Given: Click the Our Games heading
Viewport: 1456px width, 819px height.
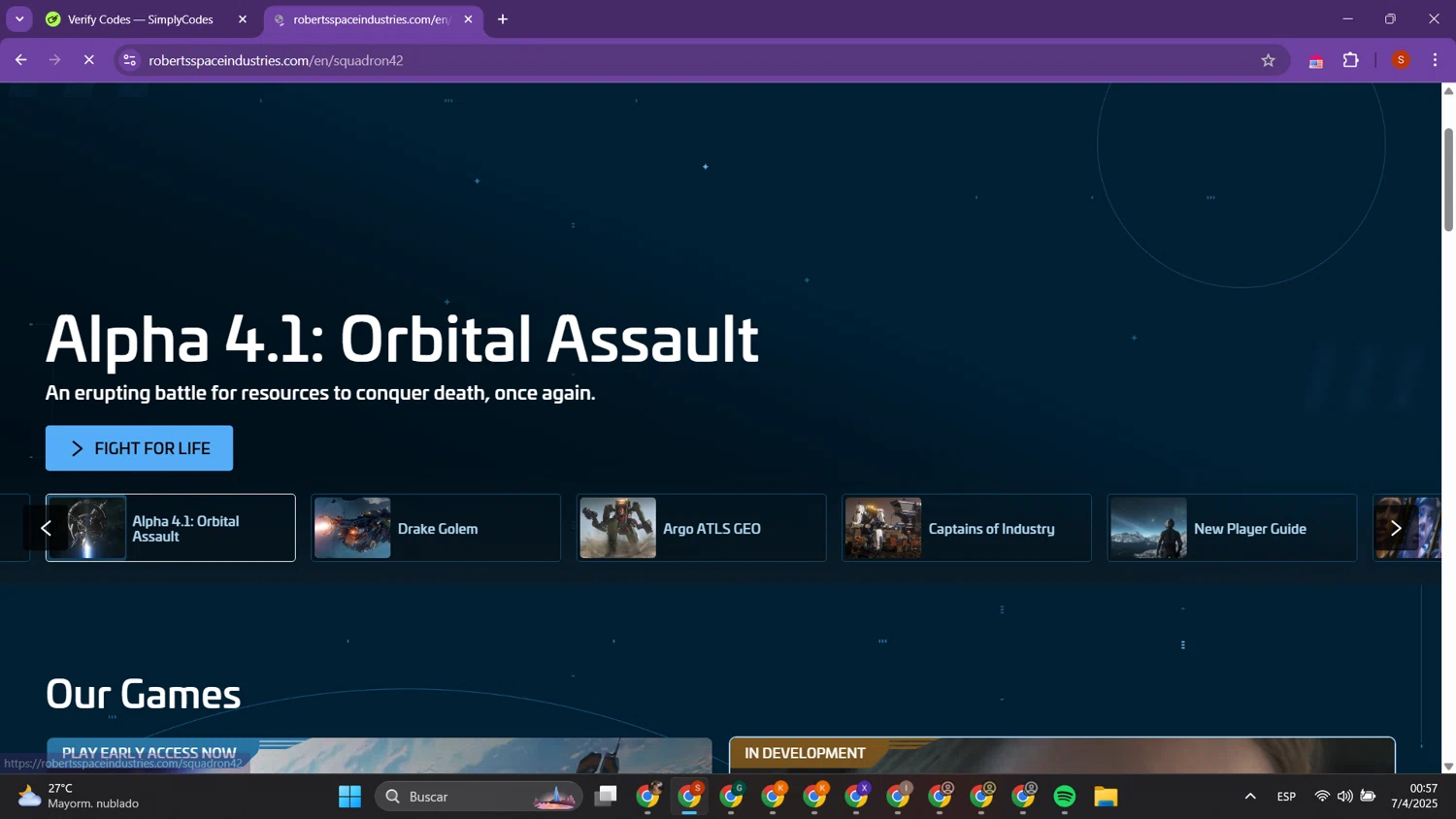Looking at the screenshot, I should click(x=143, y=694).
